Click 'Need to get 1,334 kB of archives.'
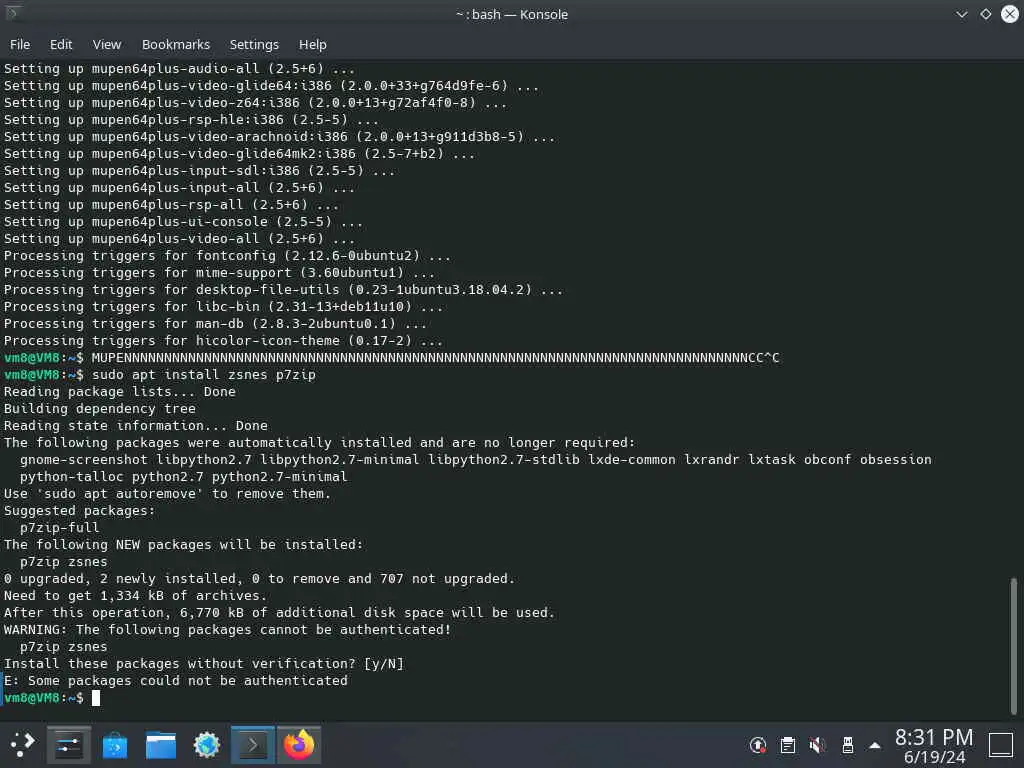1024x768 pixels. (x=135, y=596)
